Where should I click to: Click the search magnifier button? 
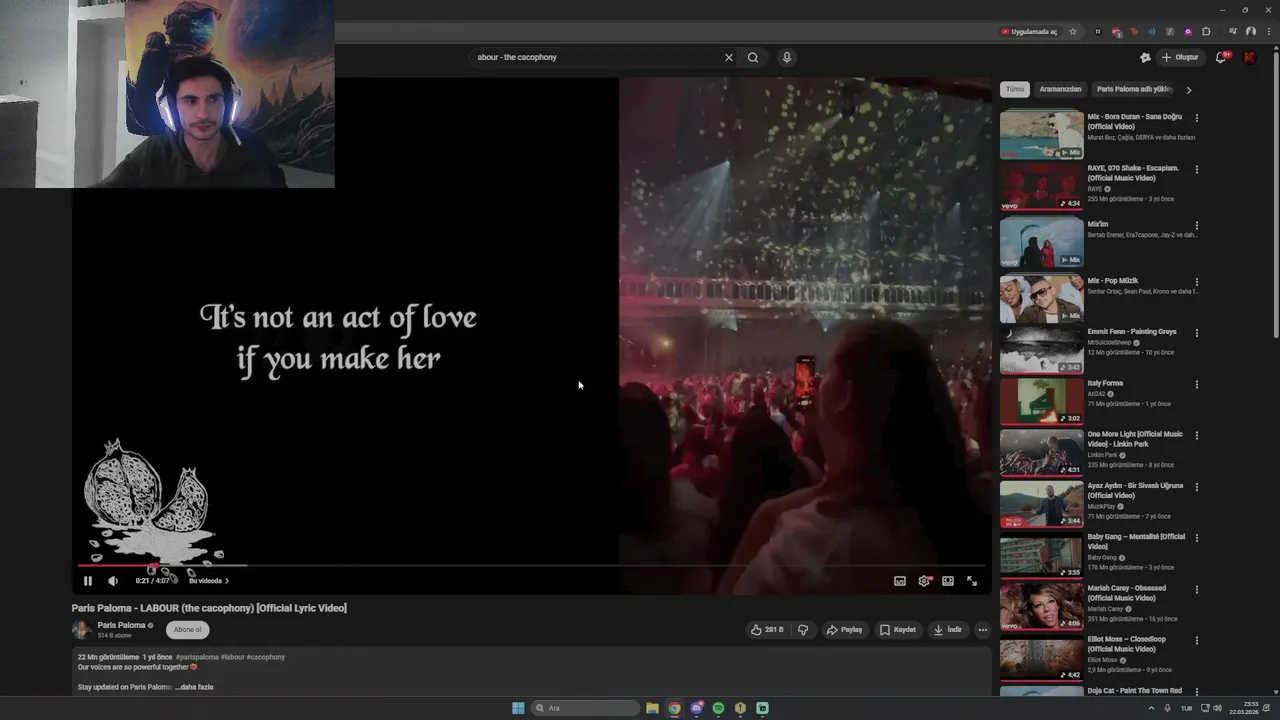[x=753, y=57]
